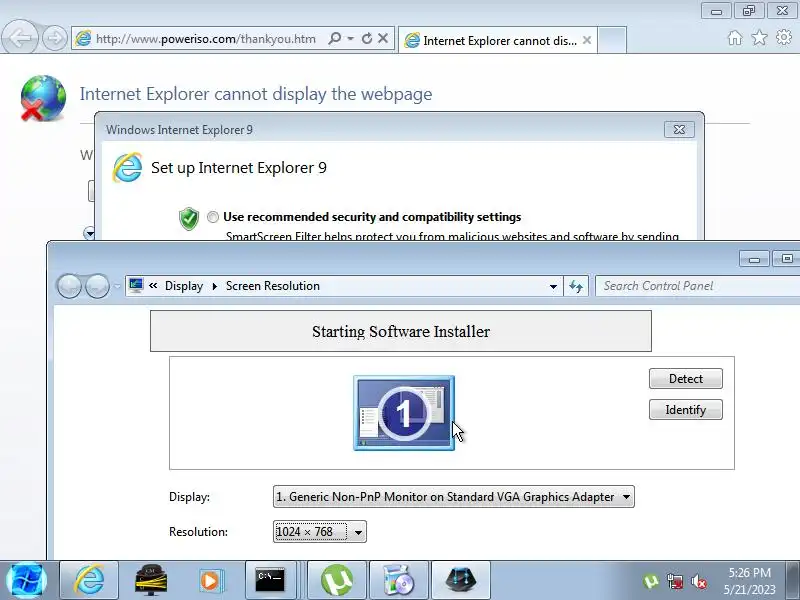800x600 pixels.
Task: Click the Search Control Panel field
Action: [697, 286]
